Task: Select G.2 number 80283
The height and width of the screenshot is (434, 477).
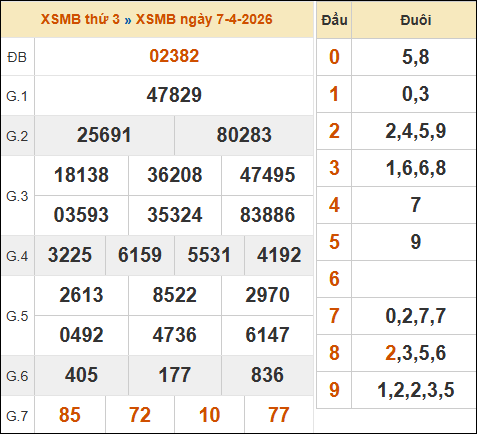Action: tap(244, 135)
